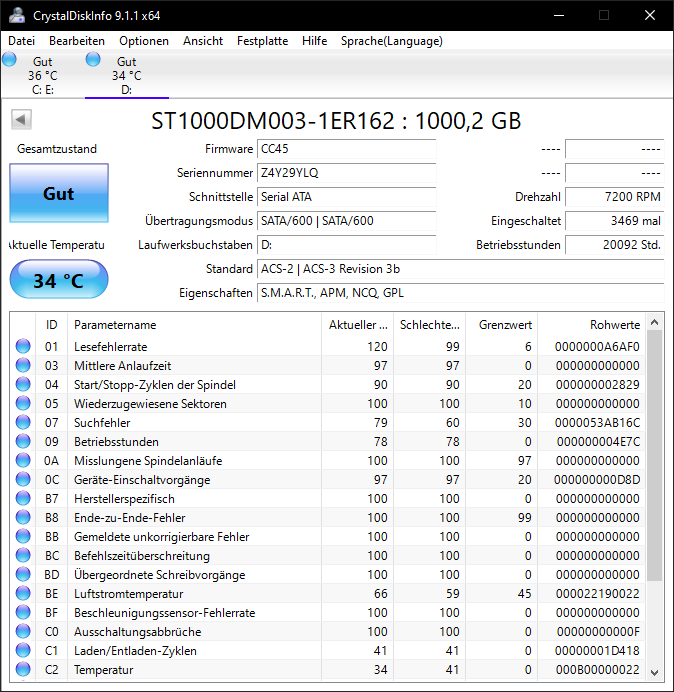
Task: Click the status orb in Betriebsstunden table row
Action: [23, 441]
